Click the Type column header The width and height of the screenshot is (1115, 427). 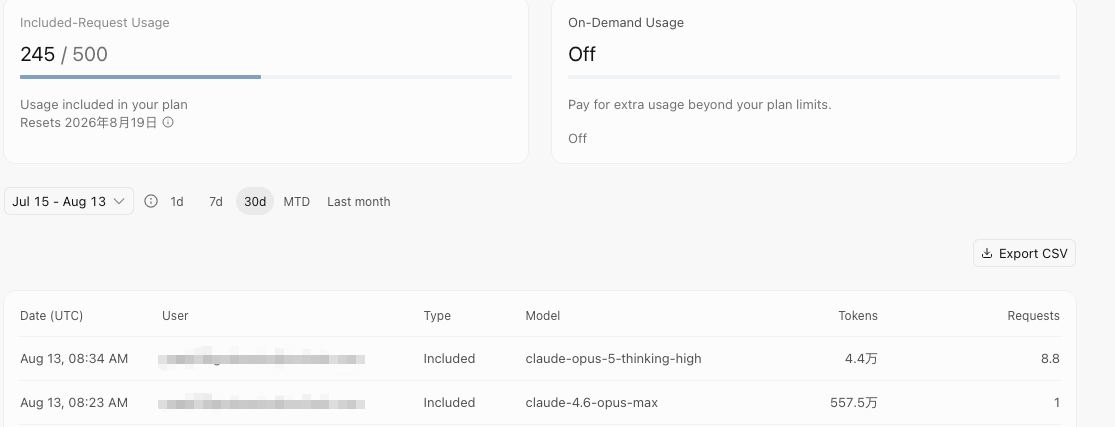[437, 315]
